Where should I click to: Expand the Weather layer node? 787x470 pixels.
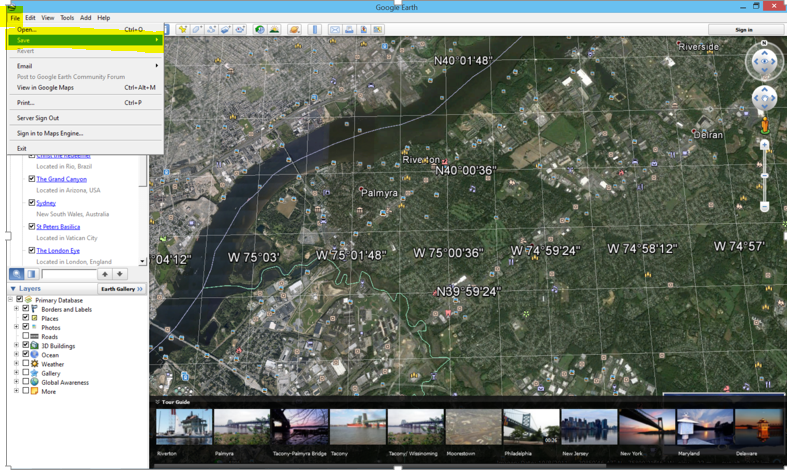pyautogui.click(x=16, y=363)
